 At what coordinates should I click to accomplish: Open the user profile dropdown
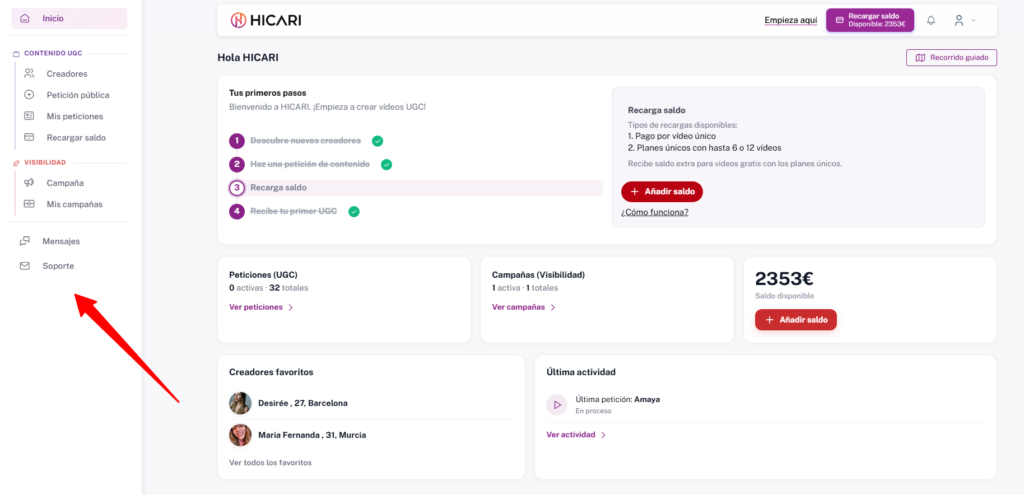coord(964,20)
